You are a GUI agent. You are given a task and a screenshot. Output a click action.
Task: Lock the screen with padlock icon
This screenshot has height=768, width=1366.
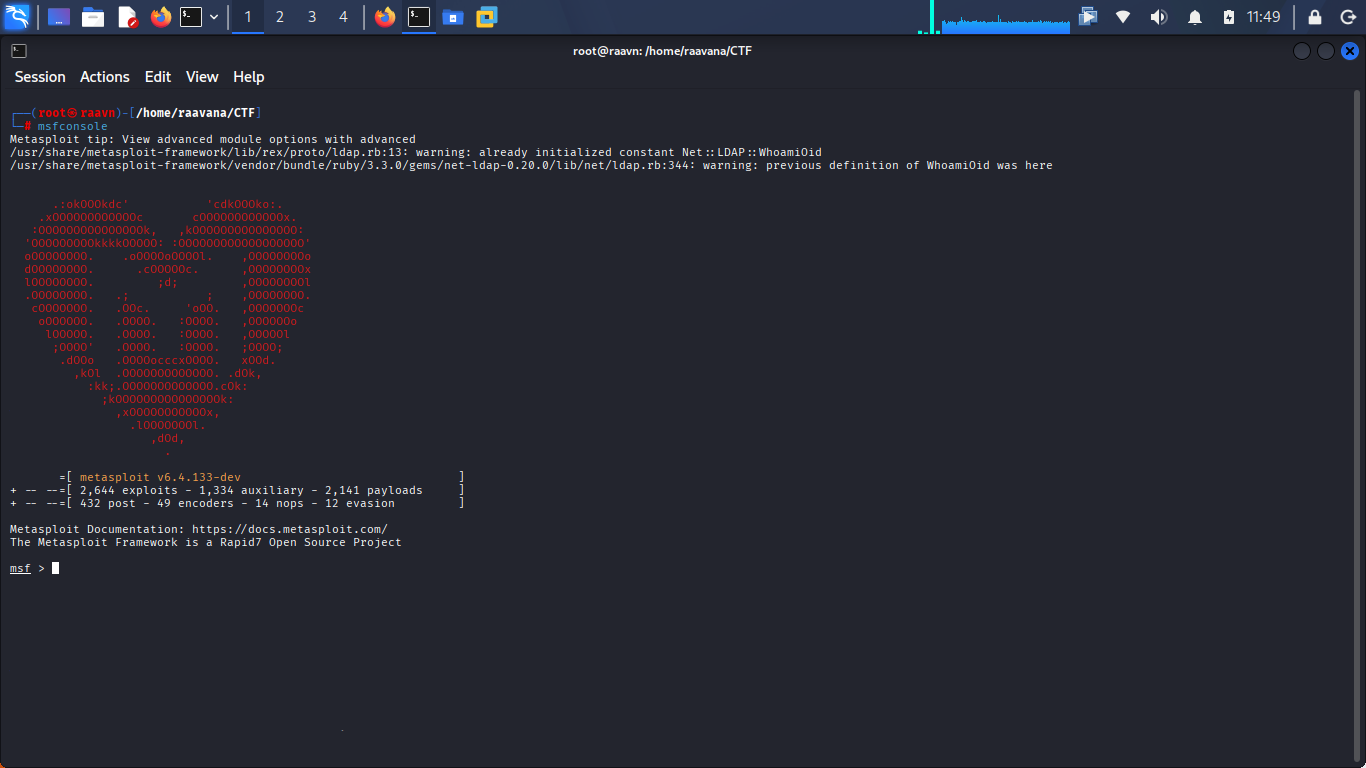(1315, 17)
